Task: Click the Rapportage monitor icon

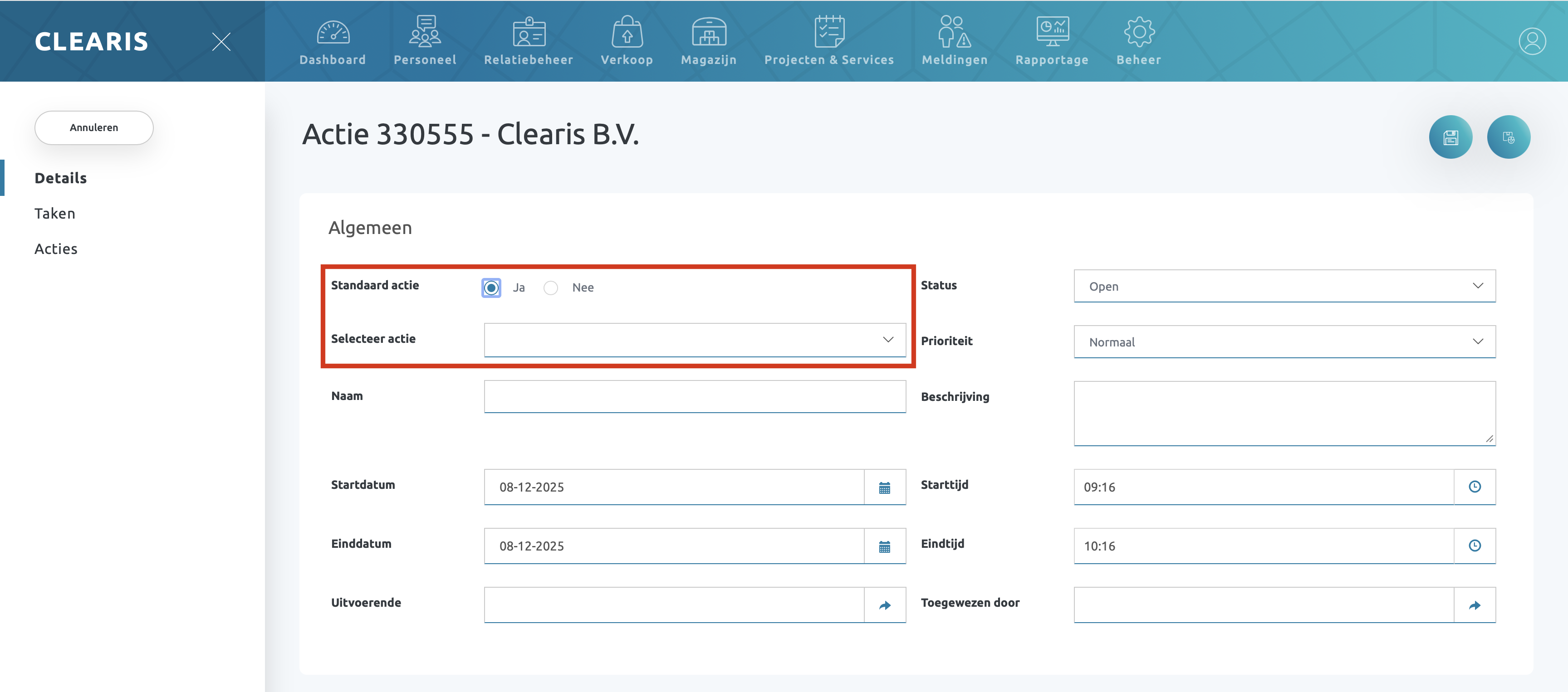Action: point(1052,32)
